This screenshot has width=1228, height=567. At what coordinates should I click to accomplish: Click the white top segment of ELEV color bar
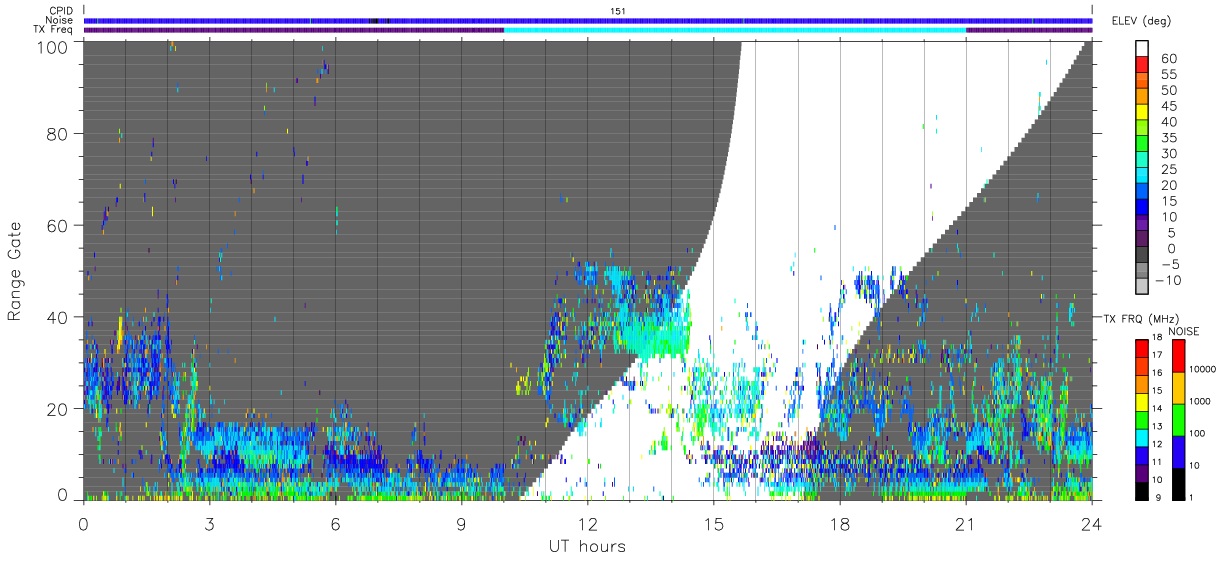pos(1143,49)
